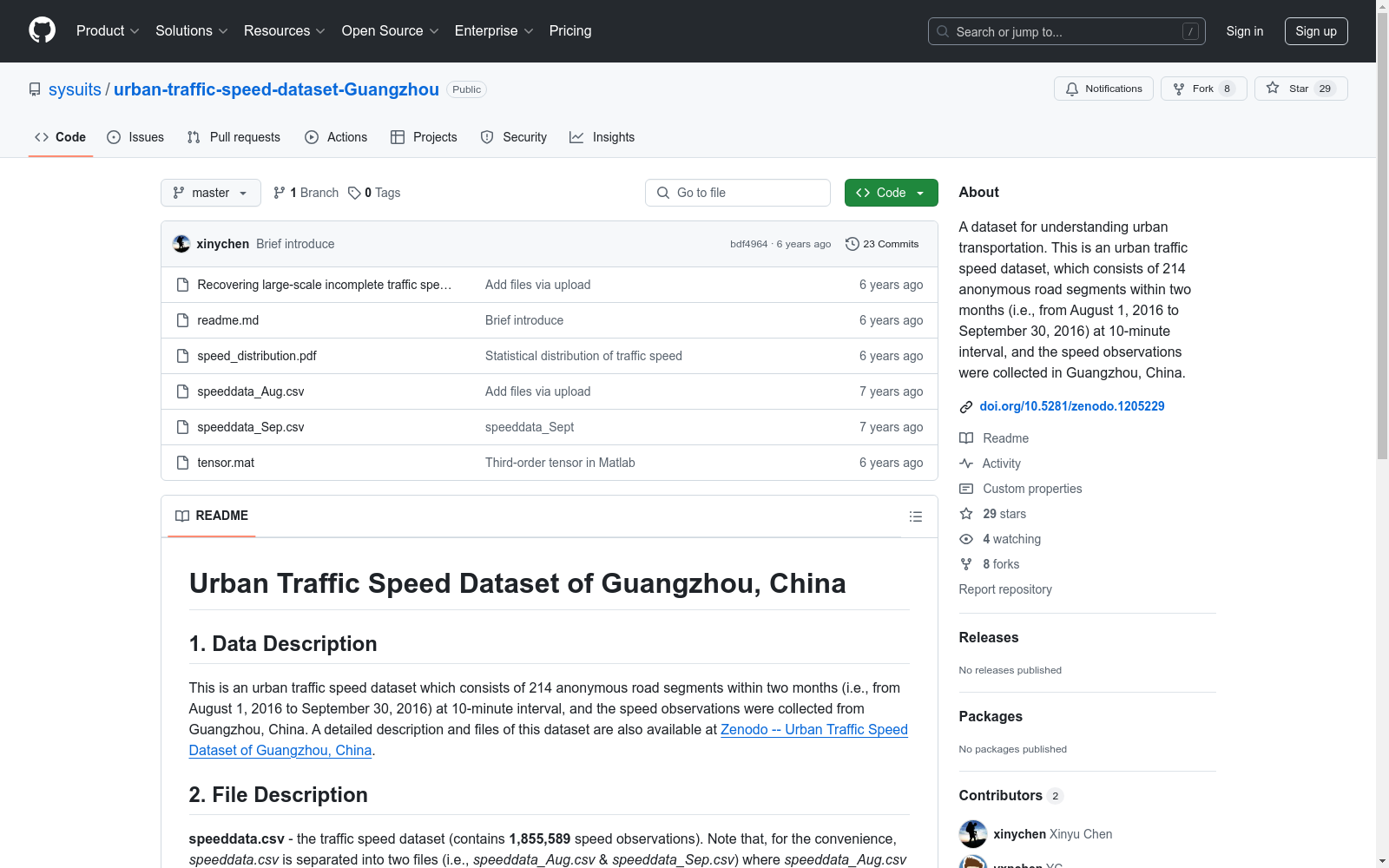
Task: Open the doi.org zenodo link
Action: 1072,406
